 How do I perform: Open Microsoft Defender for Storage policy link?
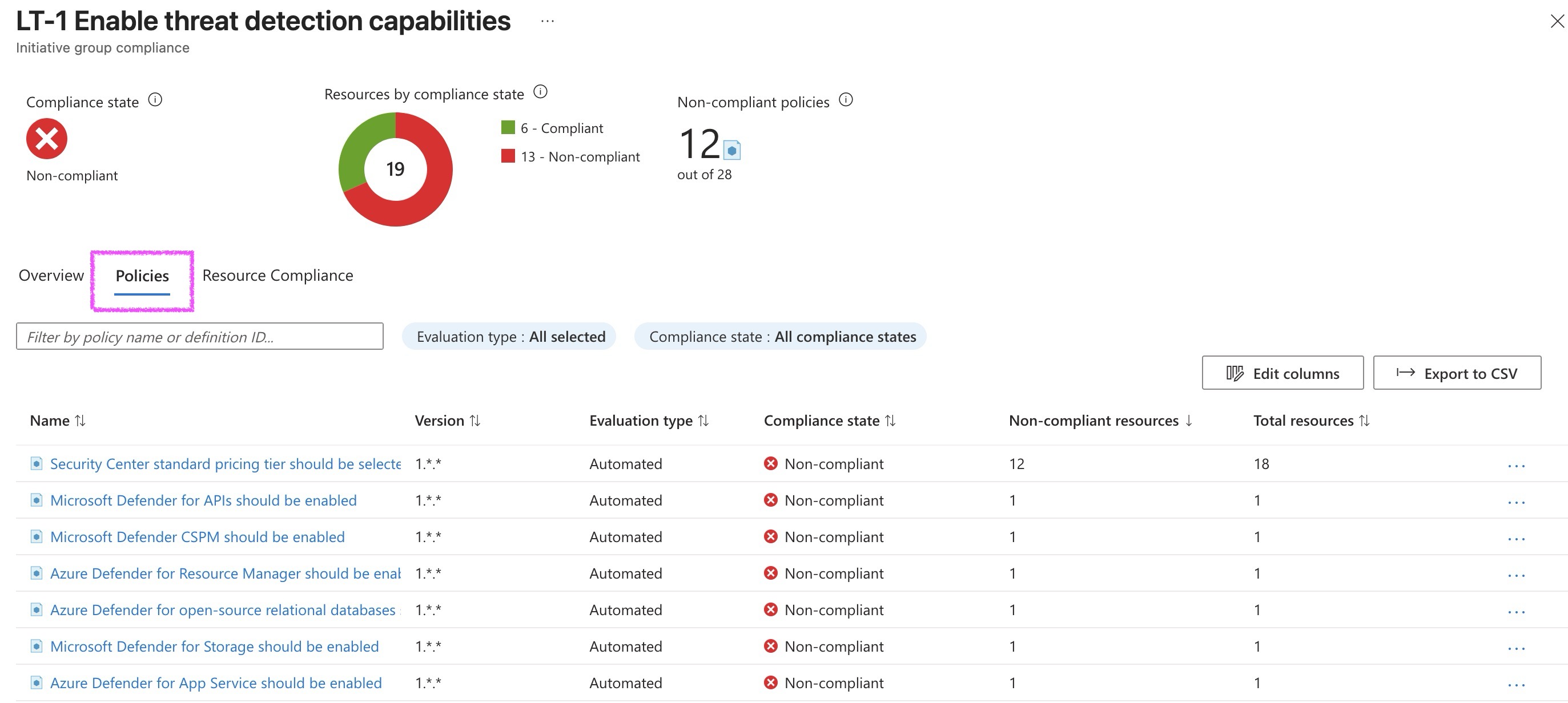click(214, 646)
